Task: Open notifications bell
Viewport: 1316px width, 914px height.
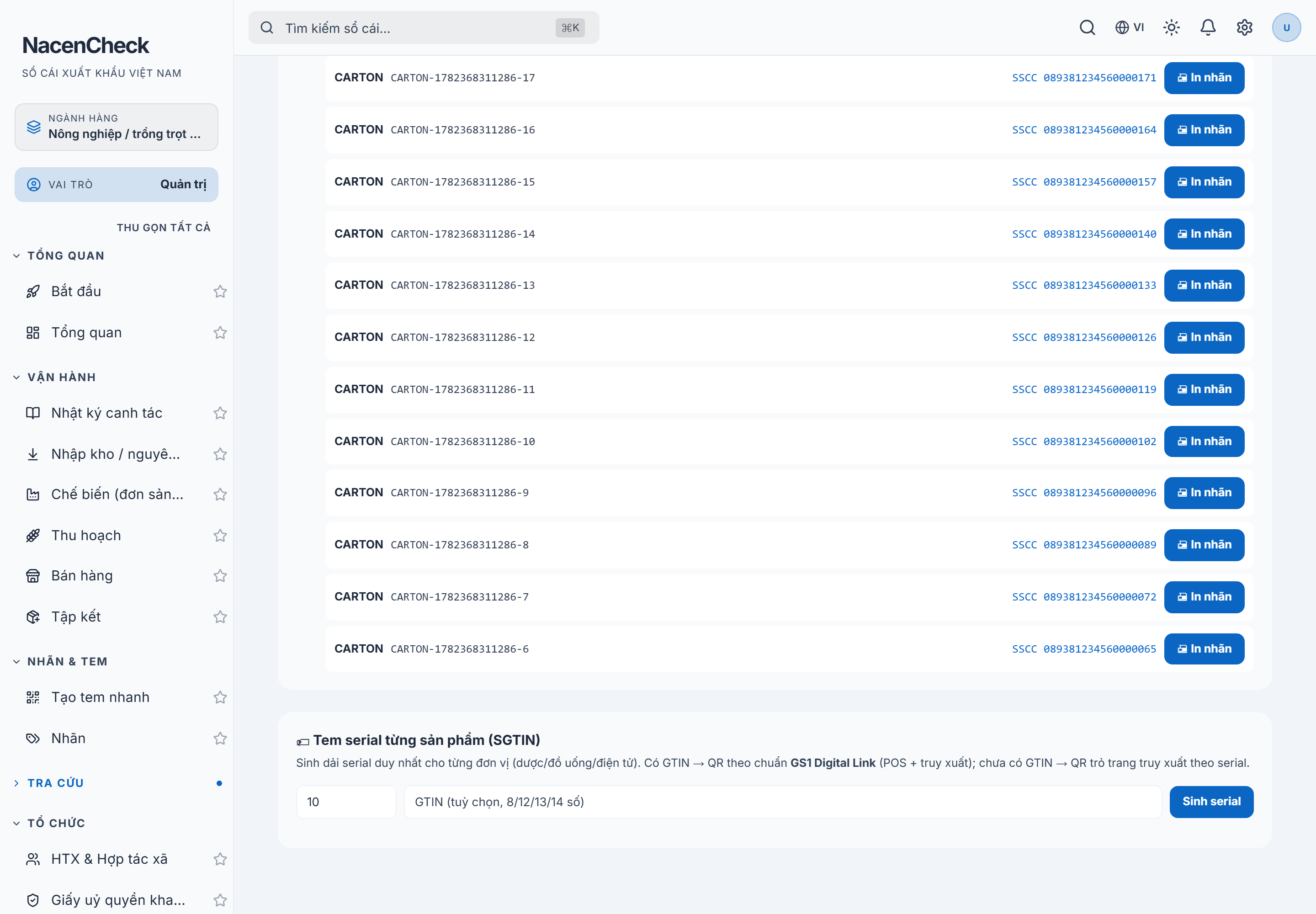Action: point(1208,27)
